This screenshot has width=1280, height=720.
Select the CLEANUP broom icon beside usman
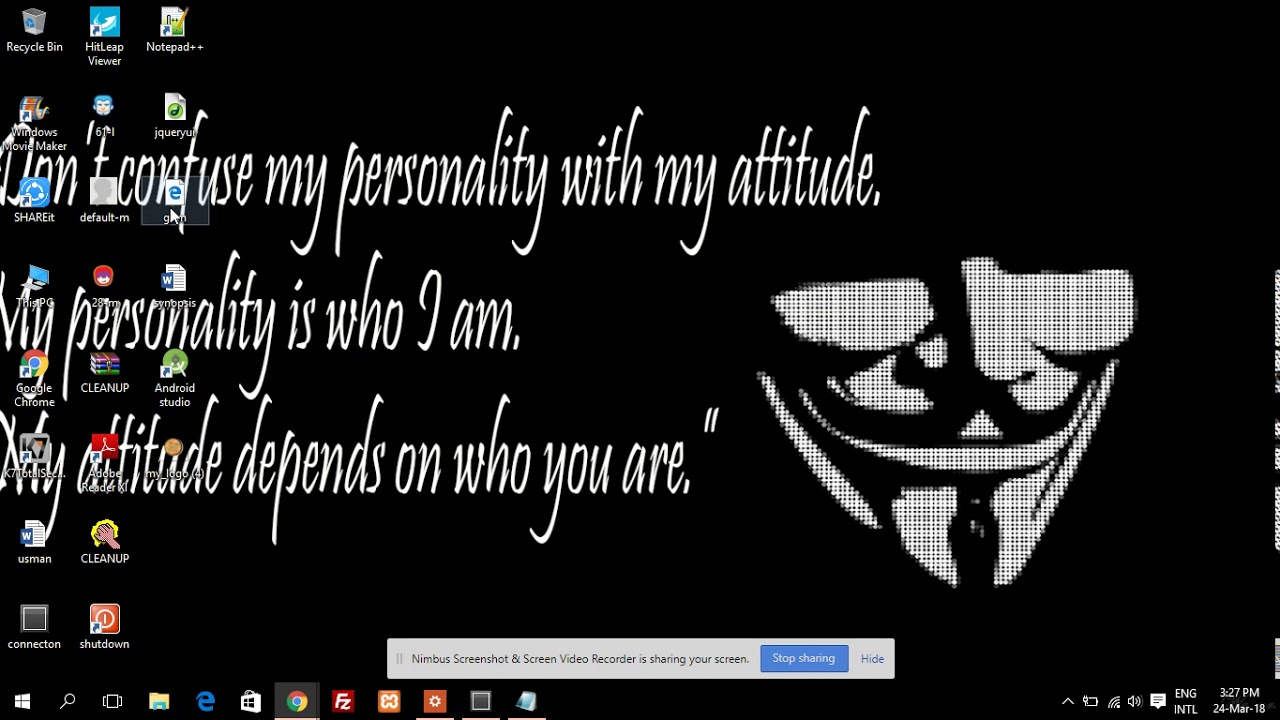pos(104,543)
